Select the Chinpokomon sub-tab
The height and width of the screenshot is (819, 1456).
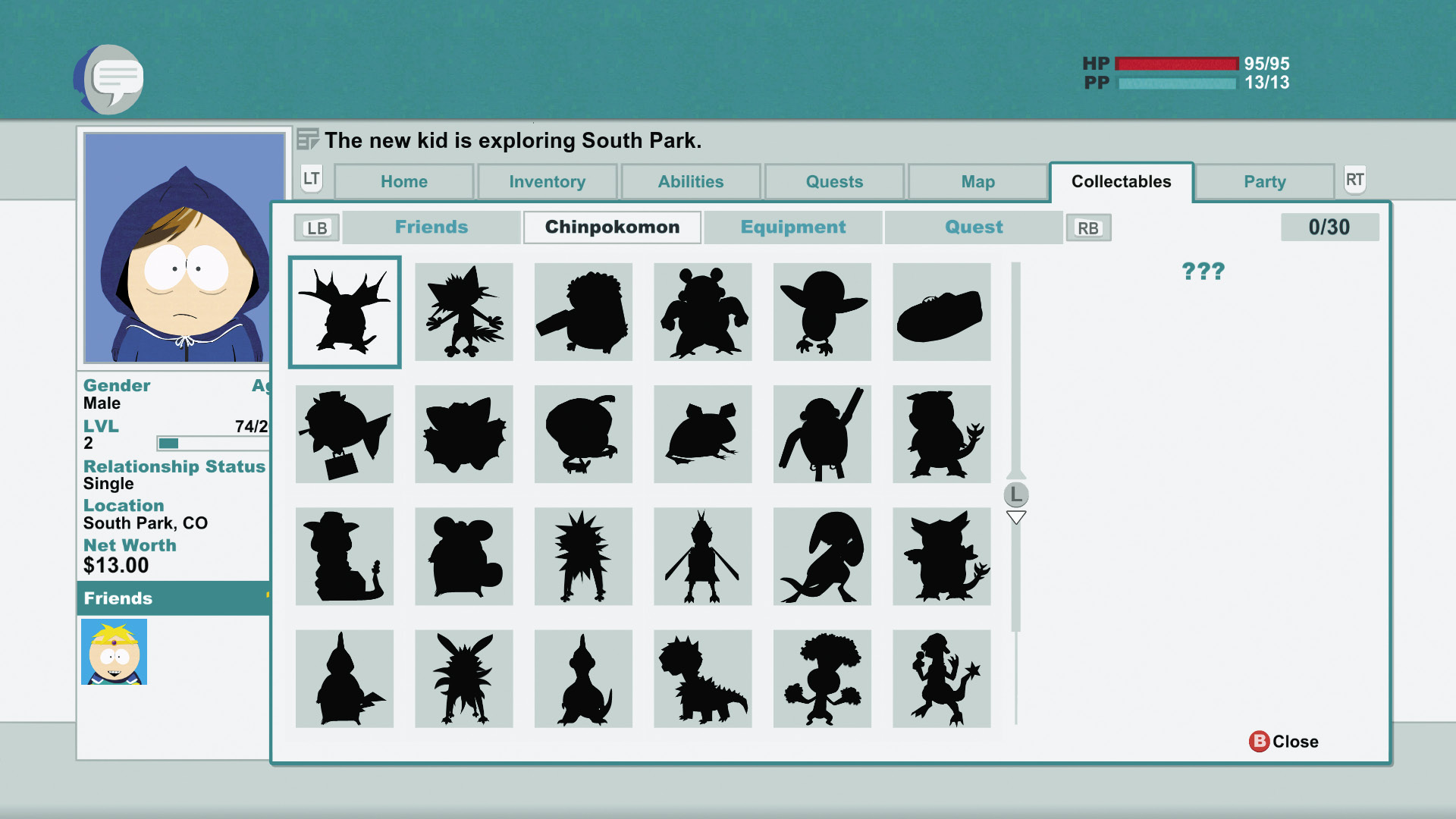(x=612, y=227)
